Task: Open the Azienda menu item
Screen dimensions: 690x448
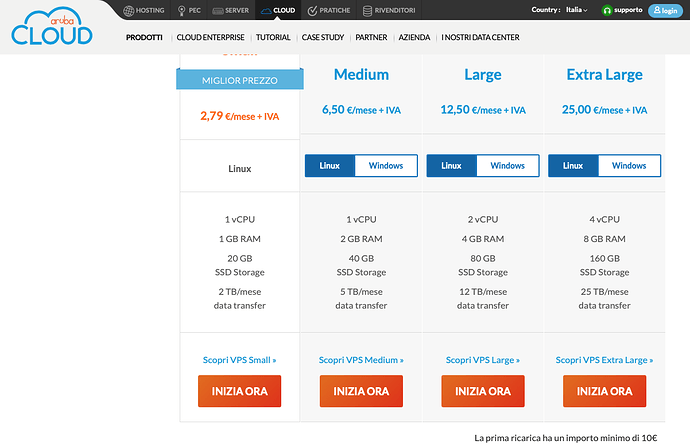Action: pyautogui.click(x=414, y=37)
